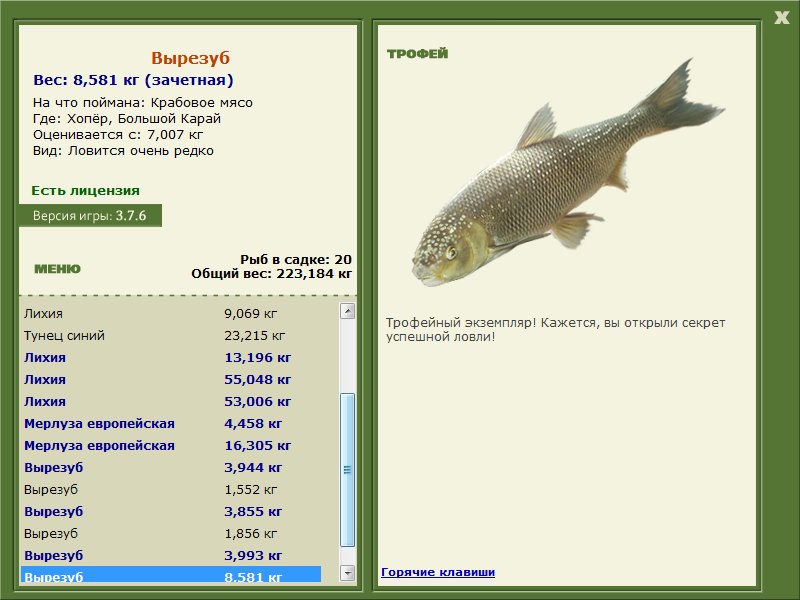Open the Горячие клавиши link
The image size is (800, 600).
point(438,572)
